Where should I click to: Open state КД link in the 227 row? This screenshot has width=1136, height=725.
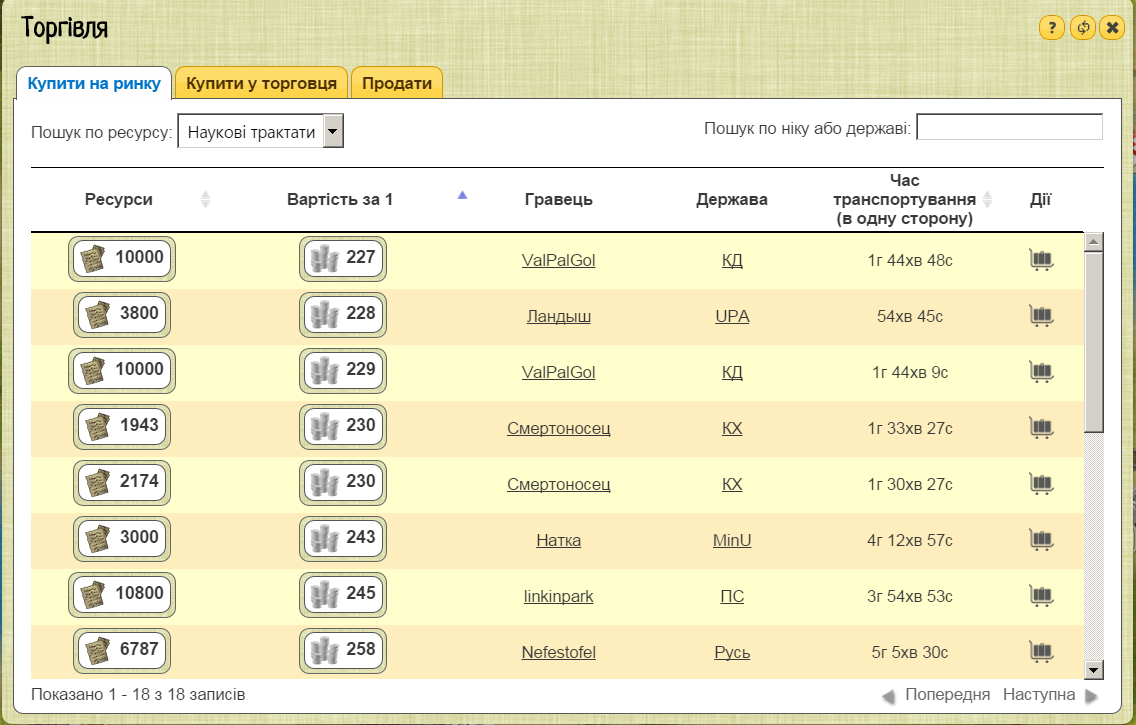[x=732, y=260]
